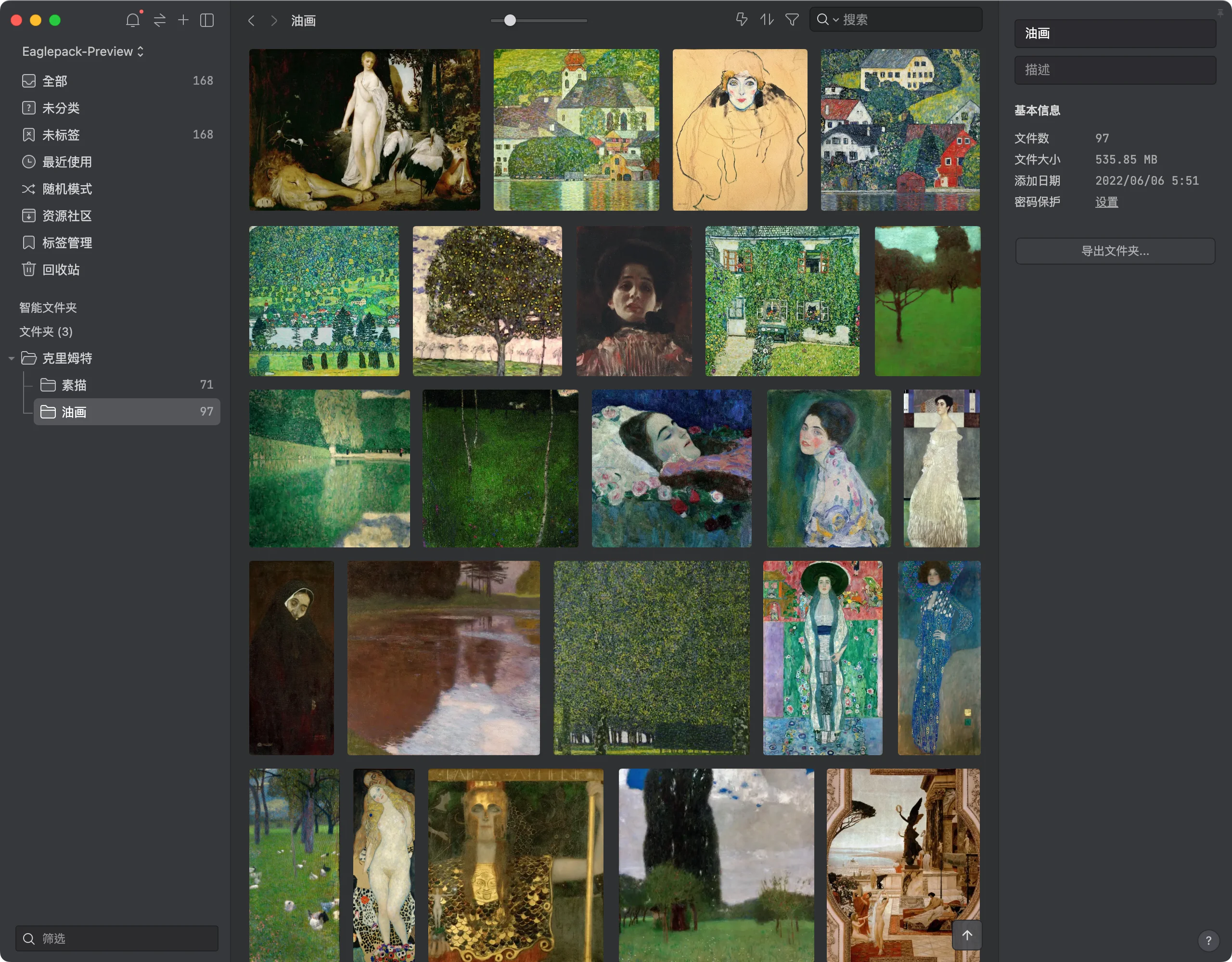Select the woman in white dress portrait
This screenshot has width=1232, height=962.
tap(941, 468)
